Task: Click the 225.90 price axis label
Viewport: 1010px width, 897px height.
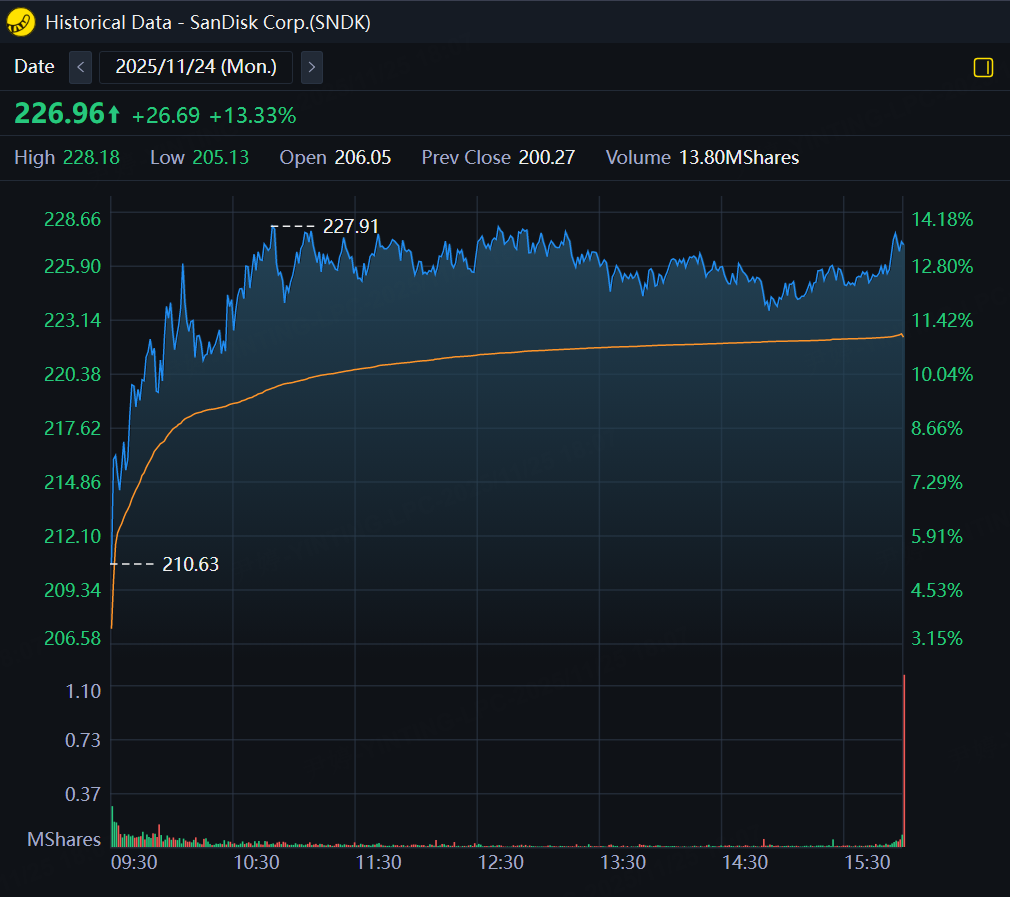Action: tap(72, 267)
